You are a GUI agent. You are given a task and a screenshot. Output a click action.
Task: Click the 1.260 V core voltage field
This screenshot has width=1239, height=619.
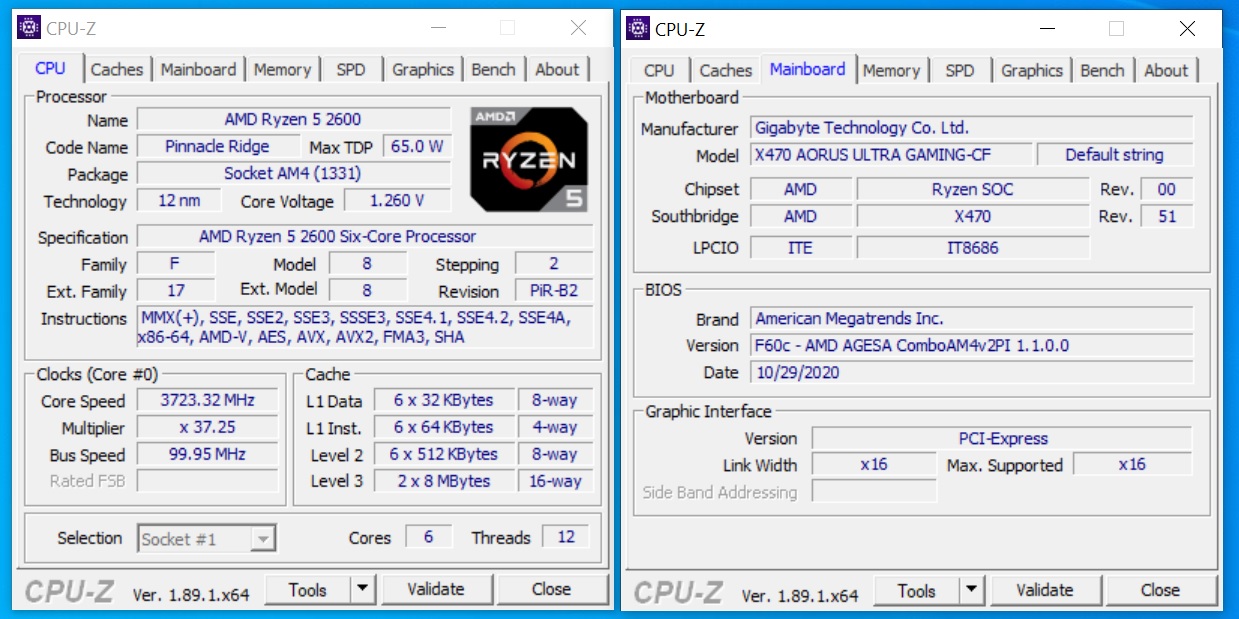(397, 200)
